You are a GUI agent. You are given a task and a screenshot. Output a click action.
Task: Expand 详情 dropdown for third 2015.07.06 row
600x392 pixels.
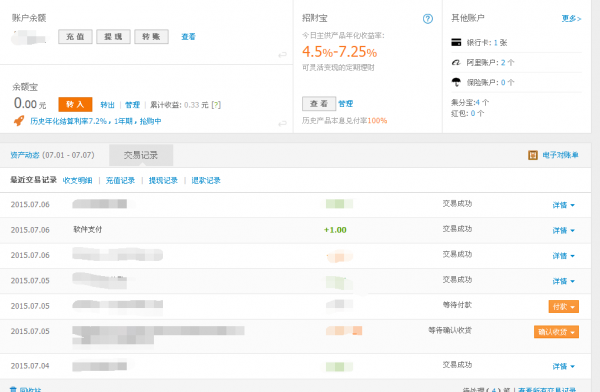pyautogui.click(x=563, y=256)
